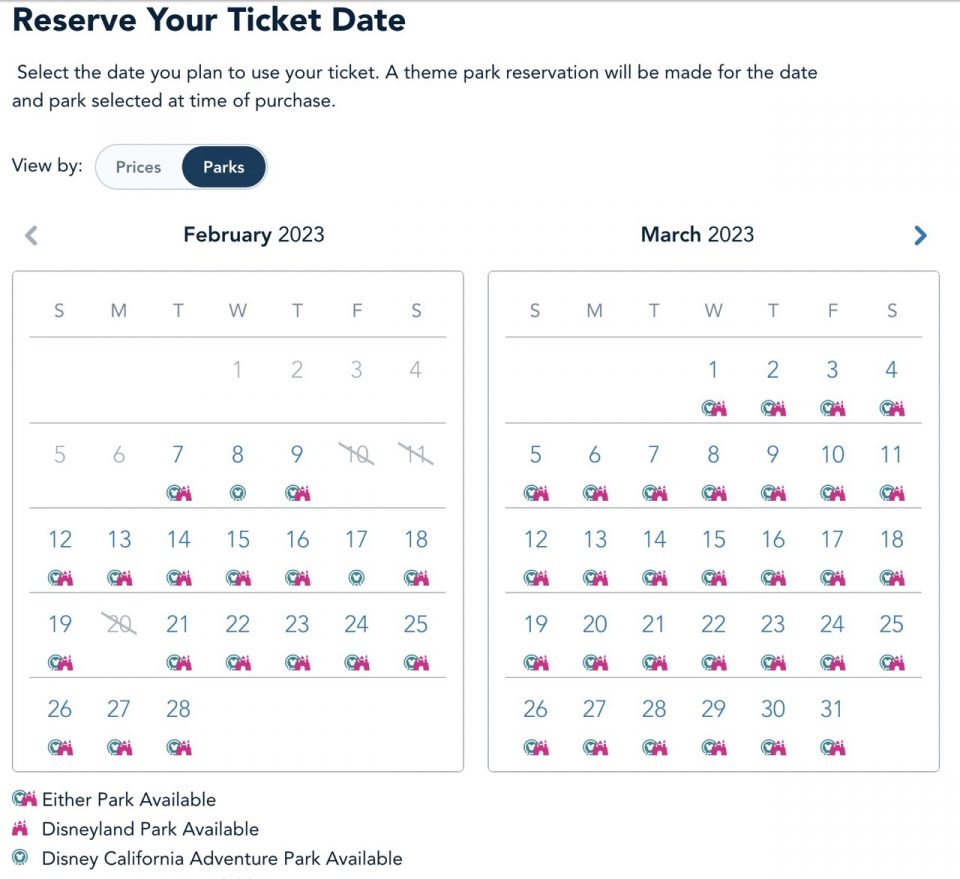Open the February 2023 calendar header

pyautogui.click(x=253, y=234)
